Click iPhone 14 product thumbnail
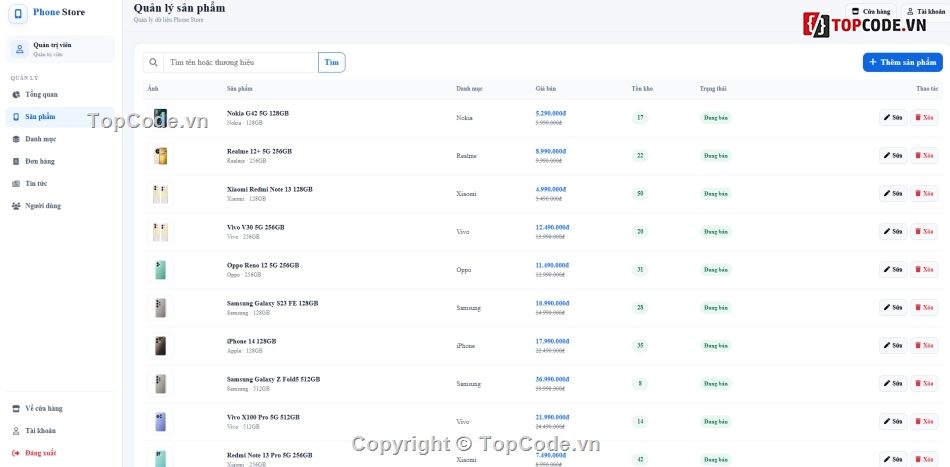The width and height of the screenshot is (950, 467). [x=161, y=346]
